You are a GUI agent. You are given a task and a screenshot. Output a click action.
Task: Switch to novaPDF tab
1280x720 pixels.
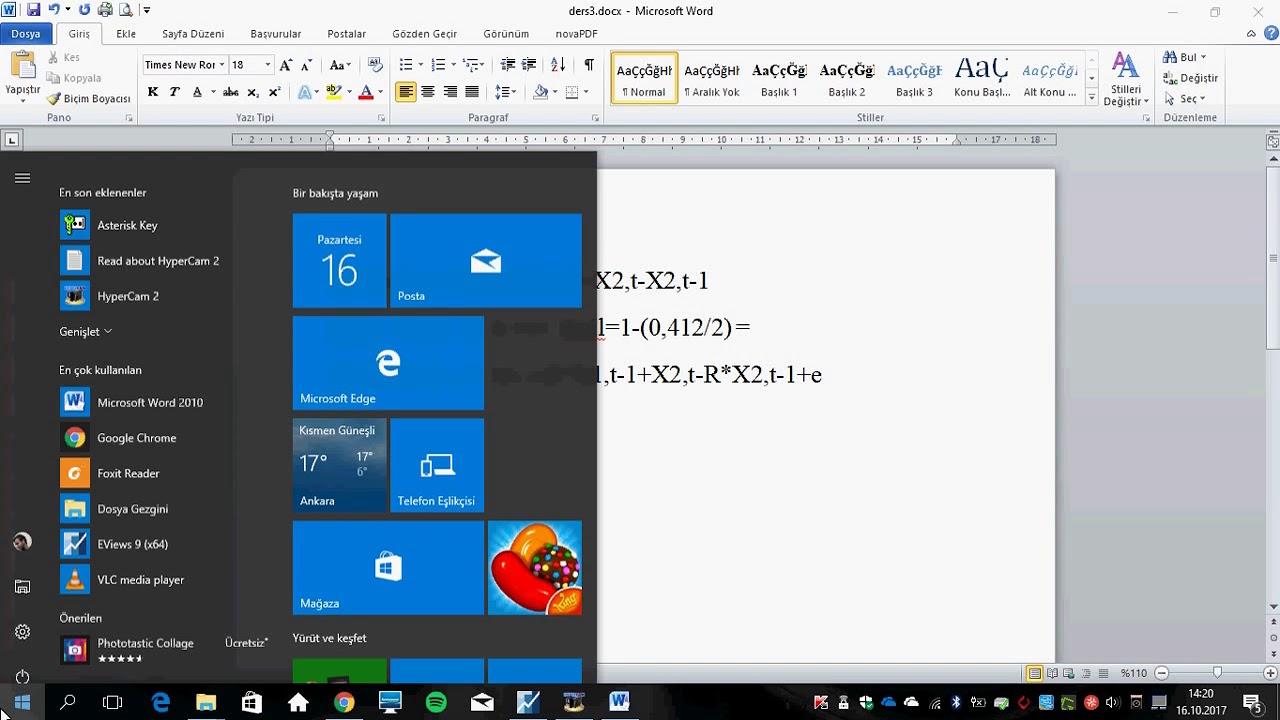577,34
